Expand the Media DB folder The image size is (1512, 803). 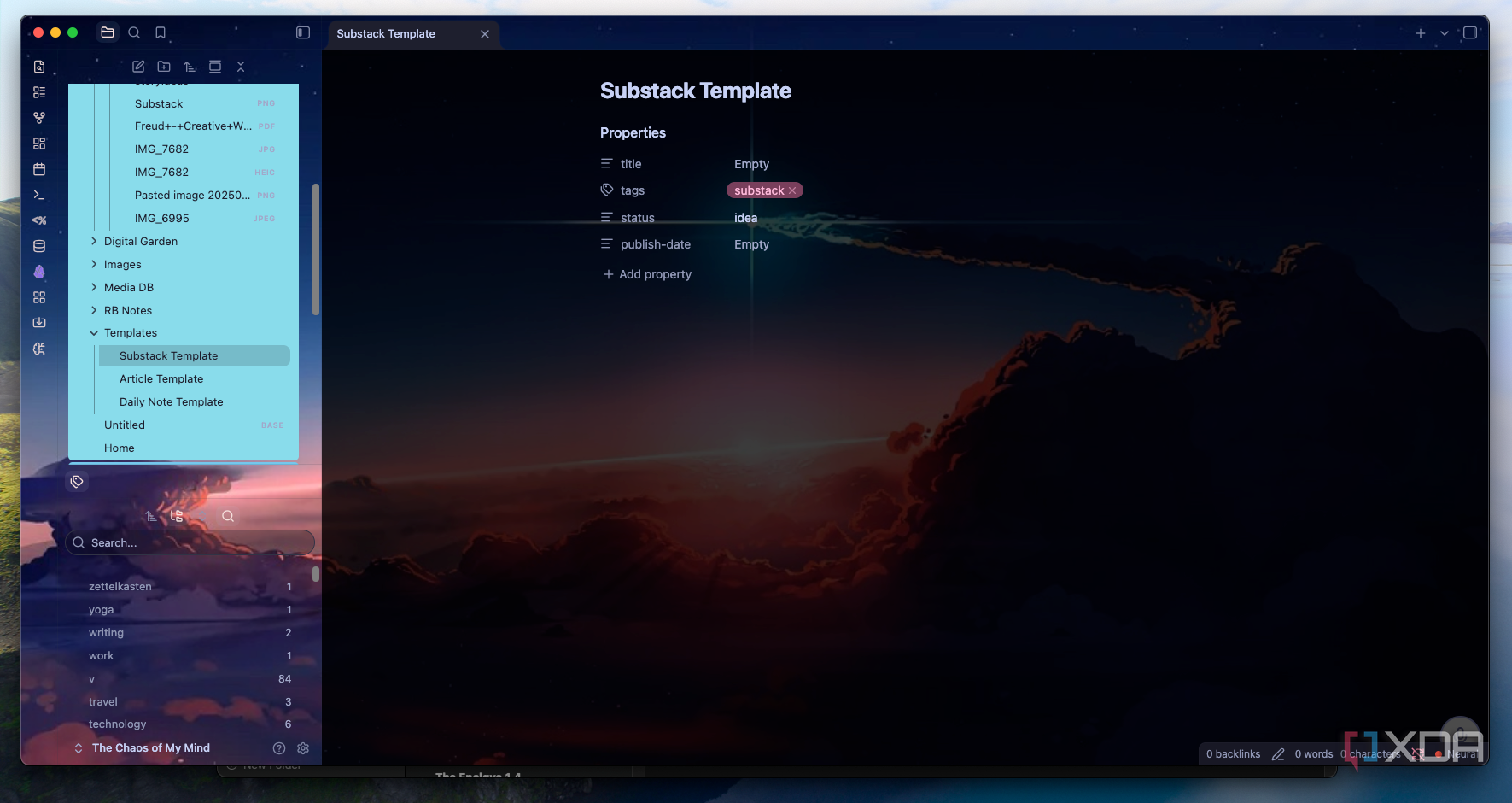coord(94,288)
